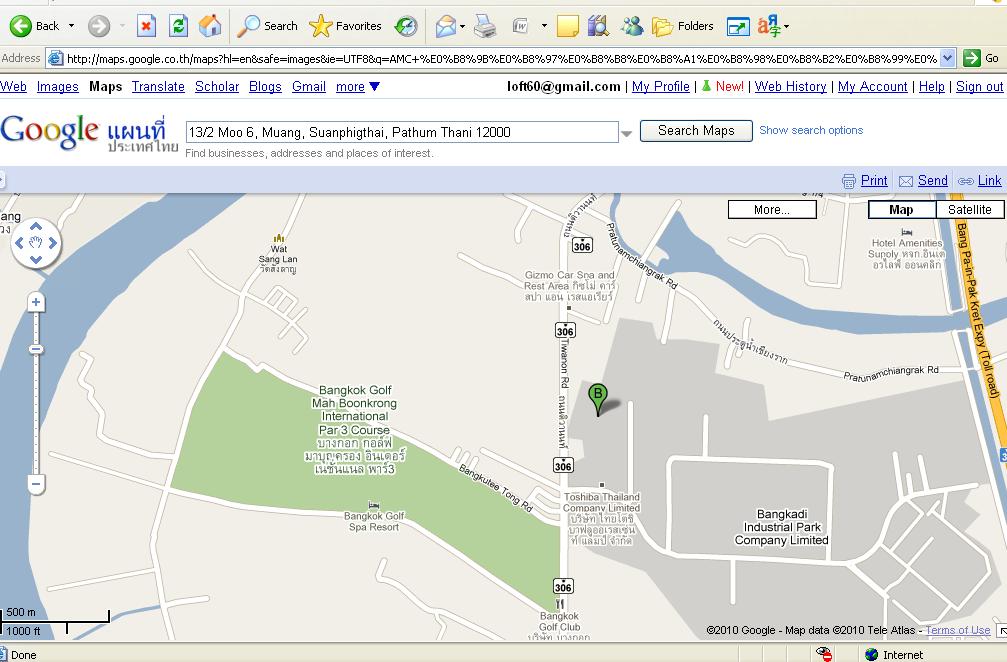Stop page loading with red X icon
This screenshot has width=1007, height=662.
tap(146, 26)
